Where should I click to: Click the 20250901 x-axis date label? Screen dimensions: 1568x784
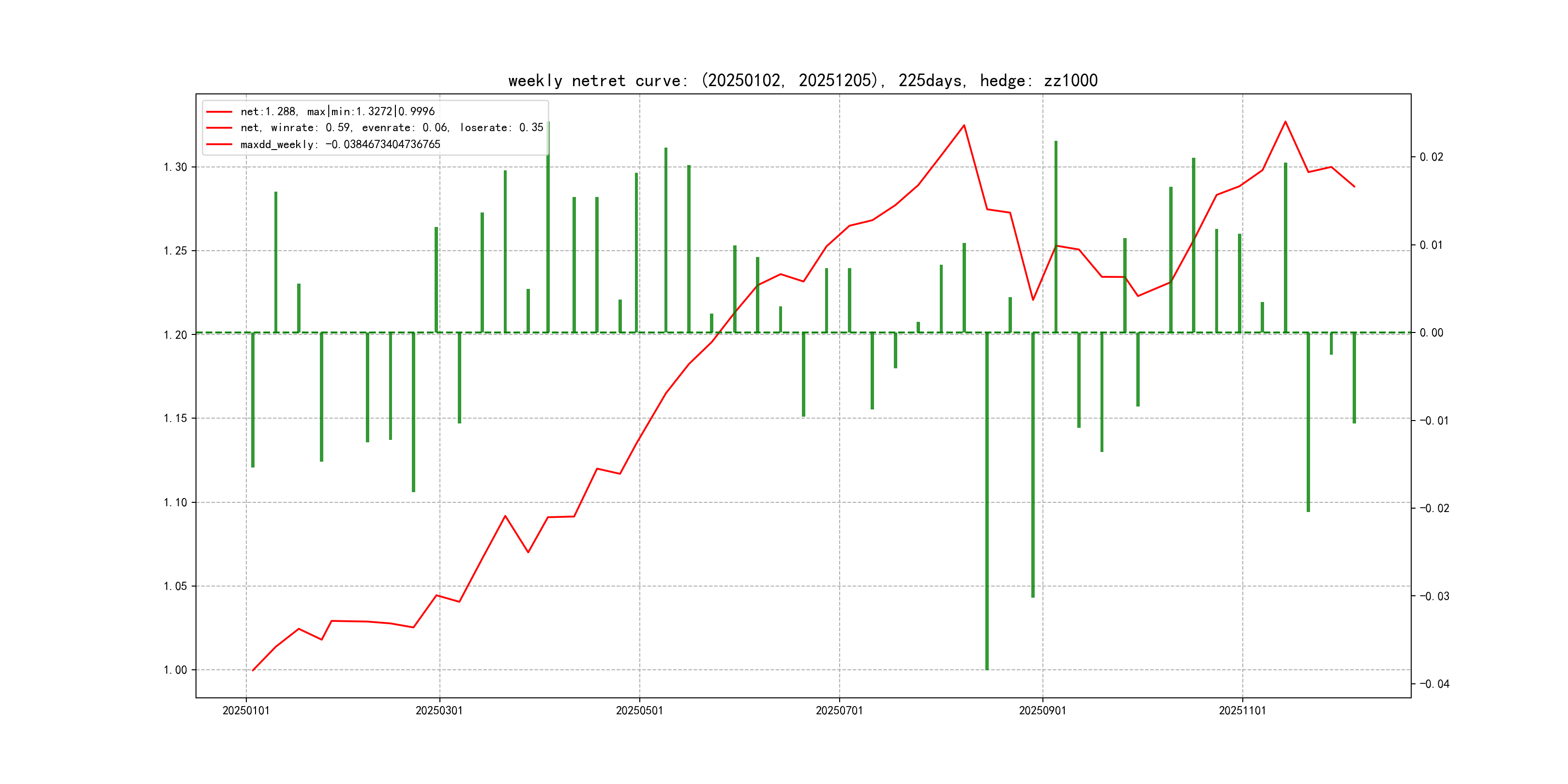coord(1042,710)
